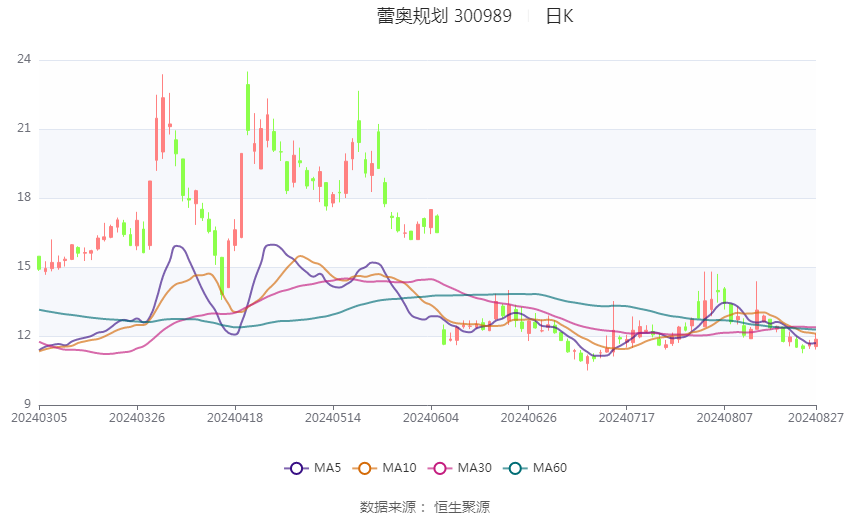The image size is (850, 517).
Task: Click the 20240717 date axis label
Action: pyautogui.click(x=627, y=417)
